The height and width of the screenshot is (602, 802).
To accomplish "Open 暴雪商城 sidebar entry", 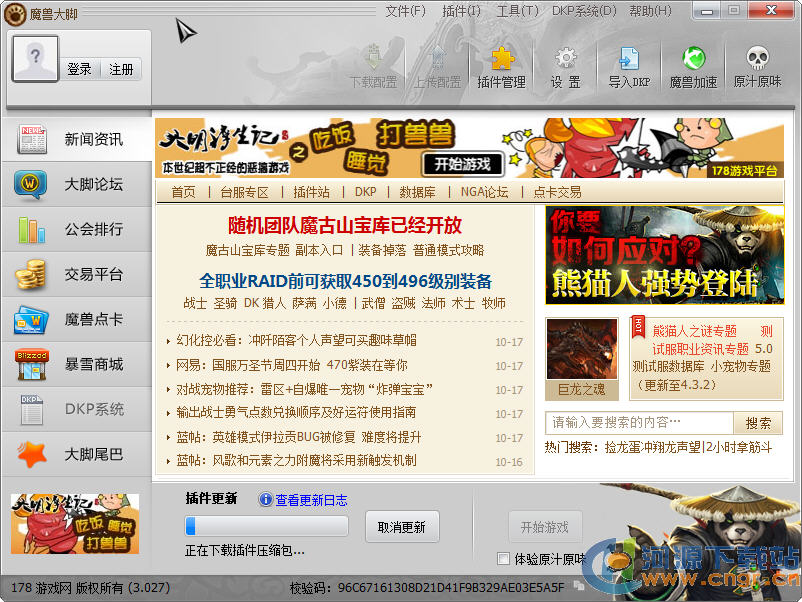I will click(77, 364).
